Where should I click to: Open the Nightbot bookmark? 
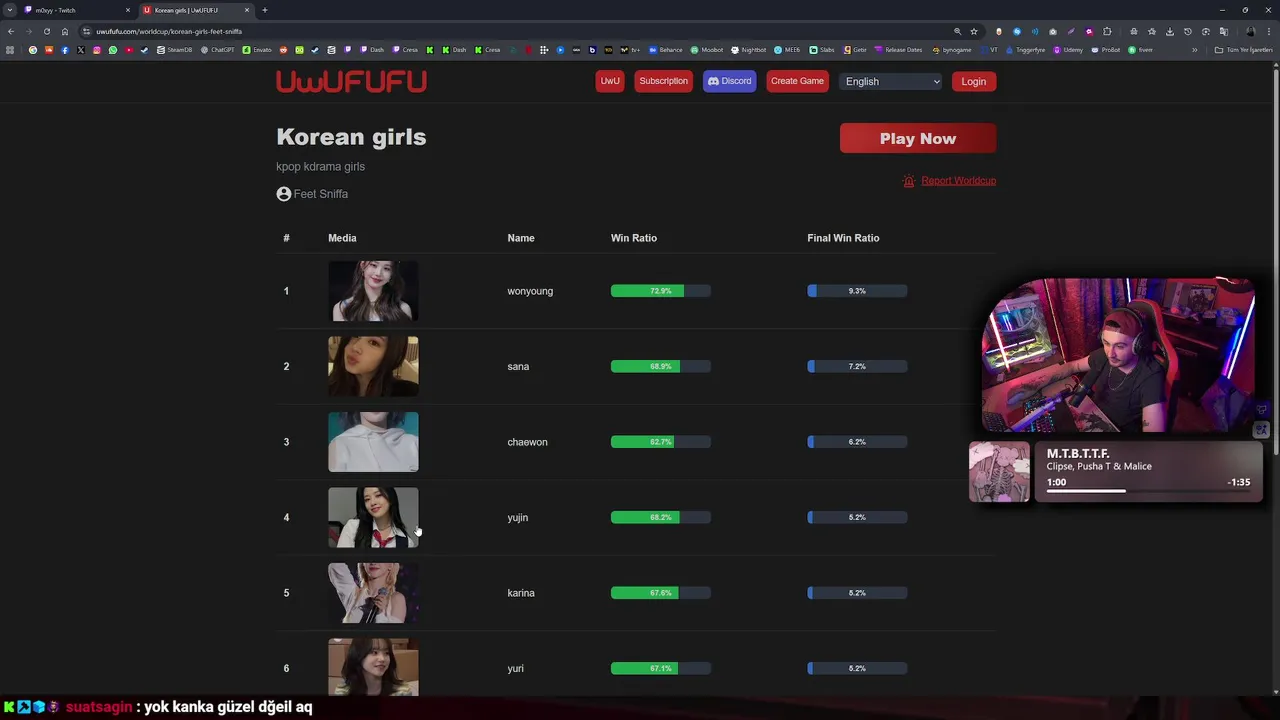coord(749,50)
